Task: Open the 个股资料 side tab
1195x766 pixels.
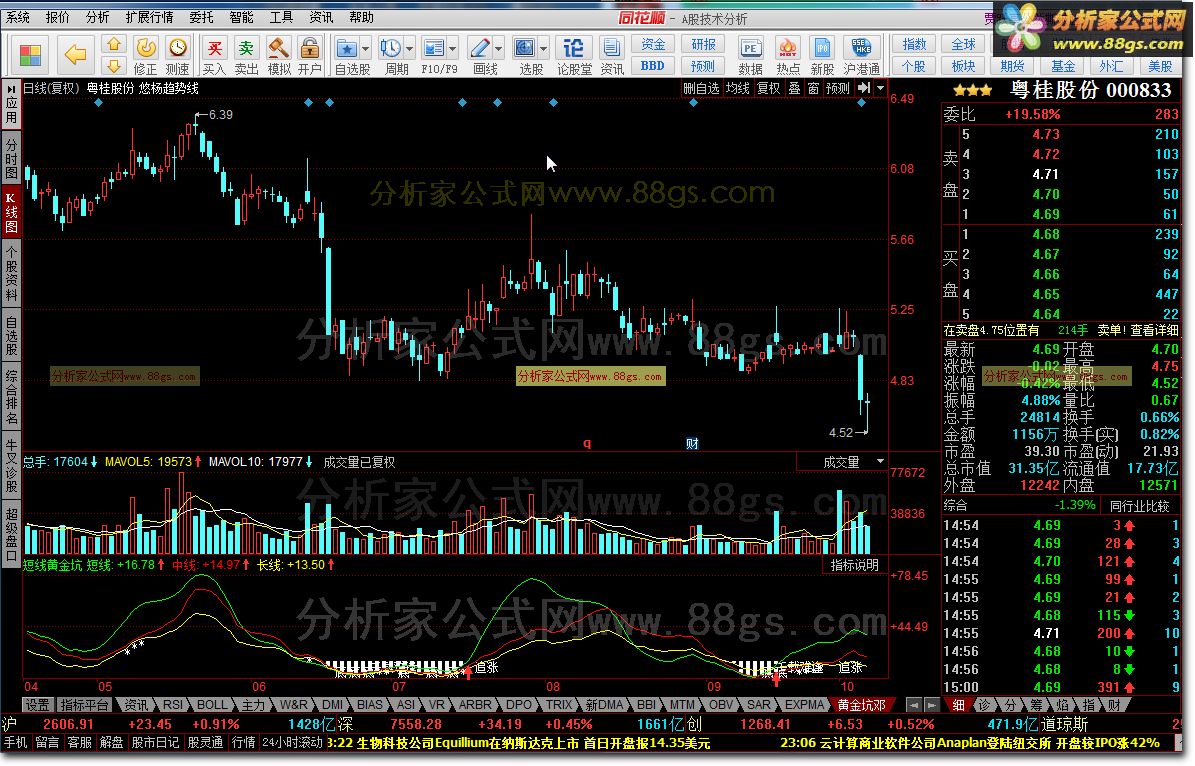Action: pos(11,274)
